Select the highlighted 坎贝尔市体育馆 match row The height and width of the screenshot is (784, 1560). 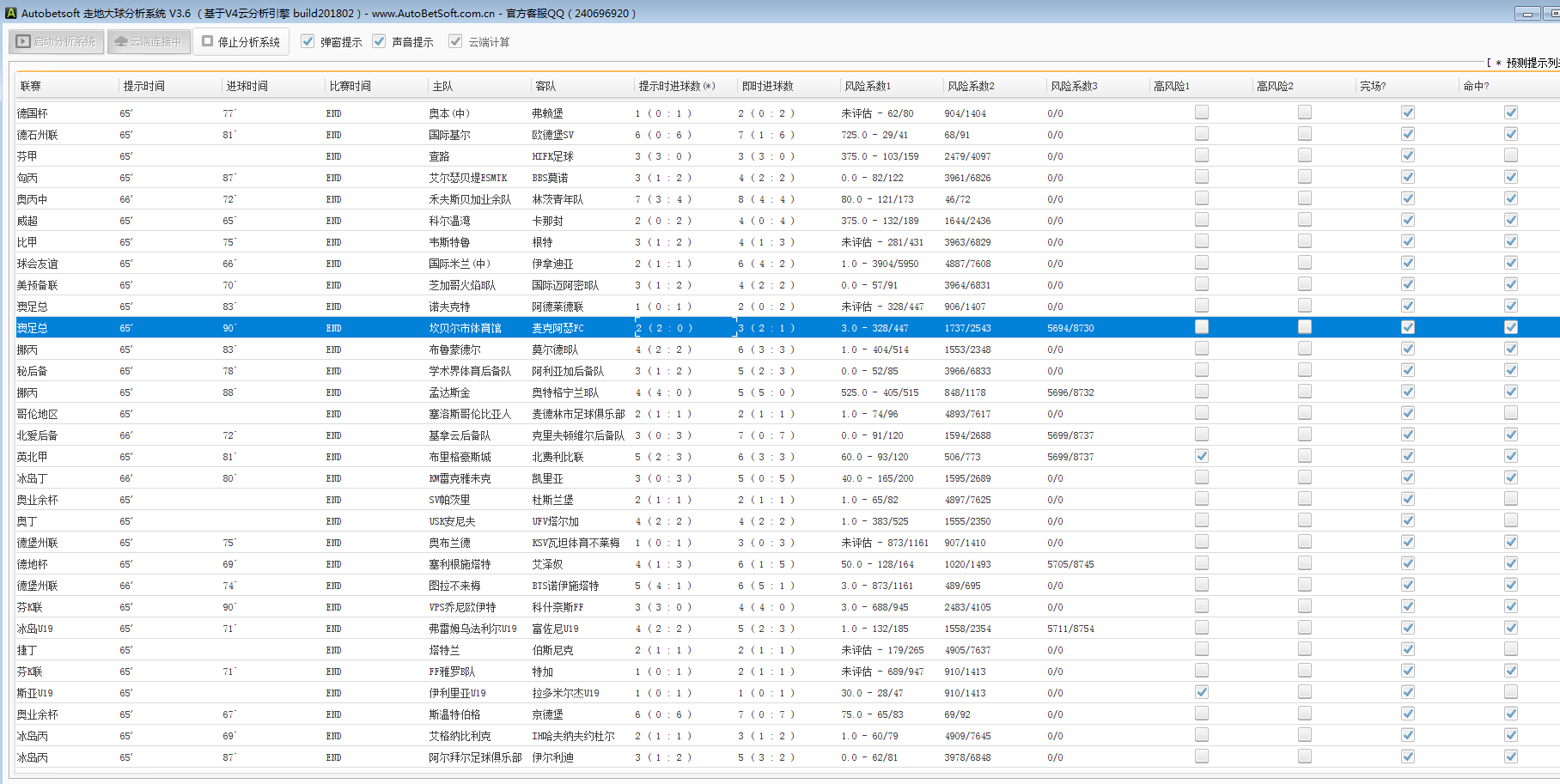pos(465,328)
